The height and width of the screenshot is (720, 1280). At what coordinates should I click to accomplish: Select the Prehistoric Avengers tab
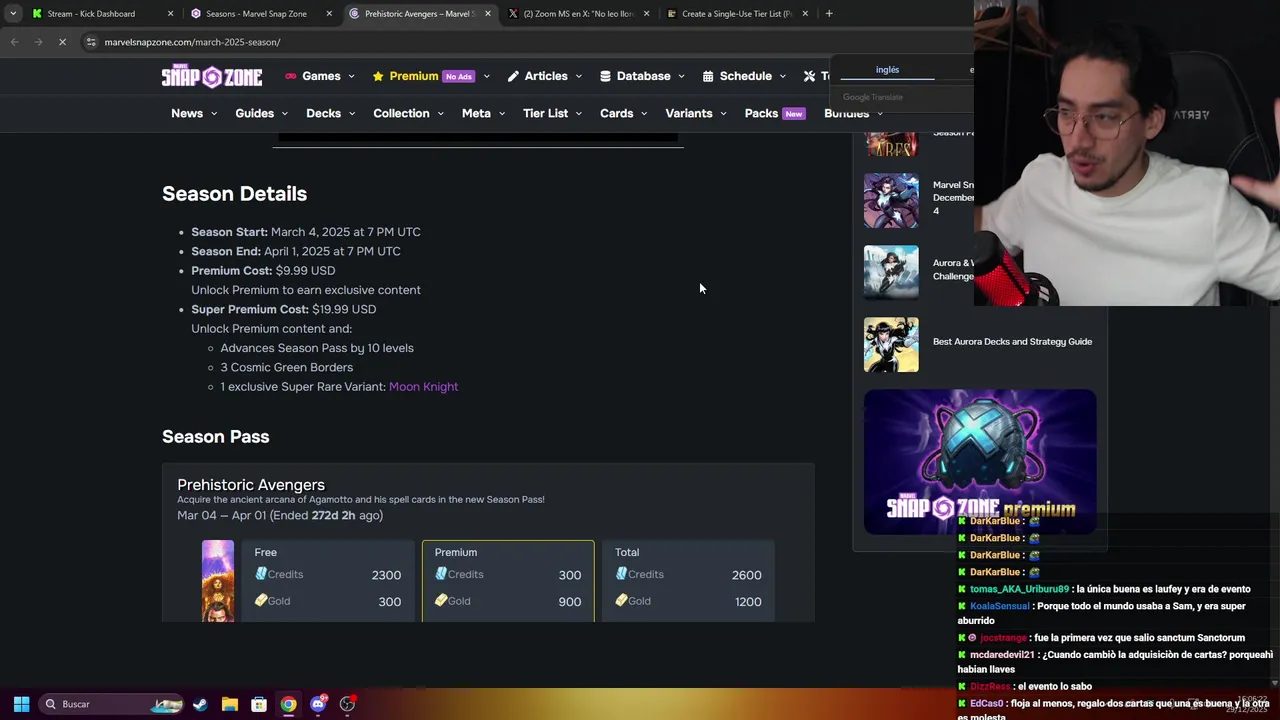[x=419, y=14]
